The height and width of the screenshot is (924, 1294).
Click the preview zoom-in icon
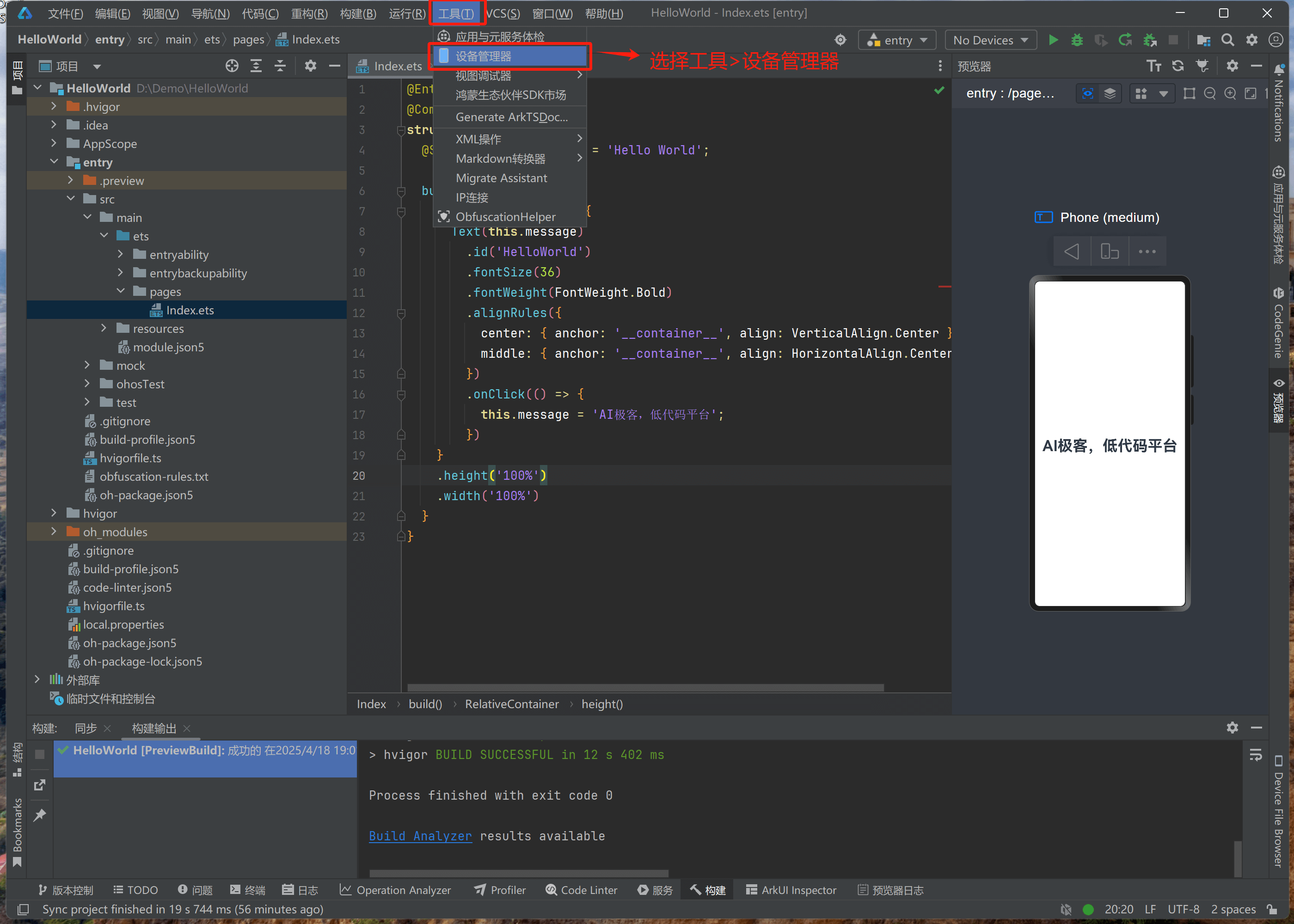pos(1230,93)
